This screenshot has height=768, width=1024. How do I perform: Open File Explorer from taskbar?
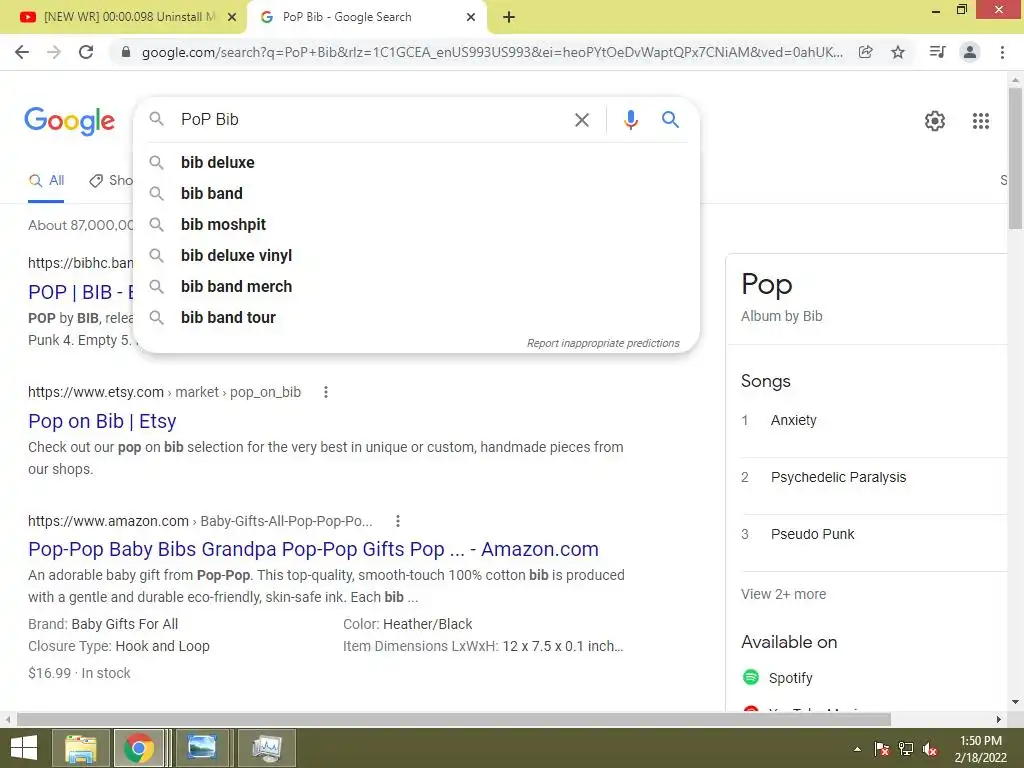[80, 748]
